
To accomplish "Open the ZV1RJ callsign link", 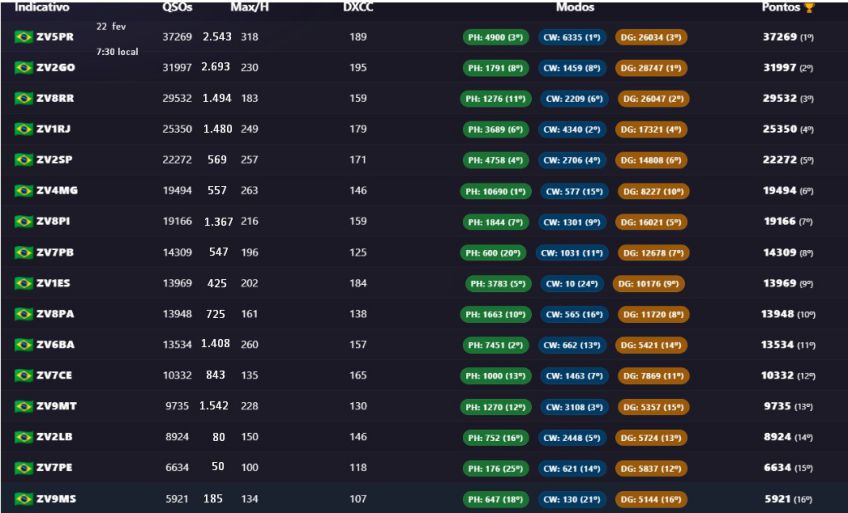I will tap(55, 130).
